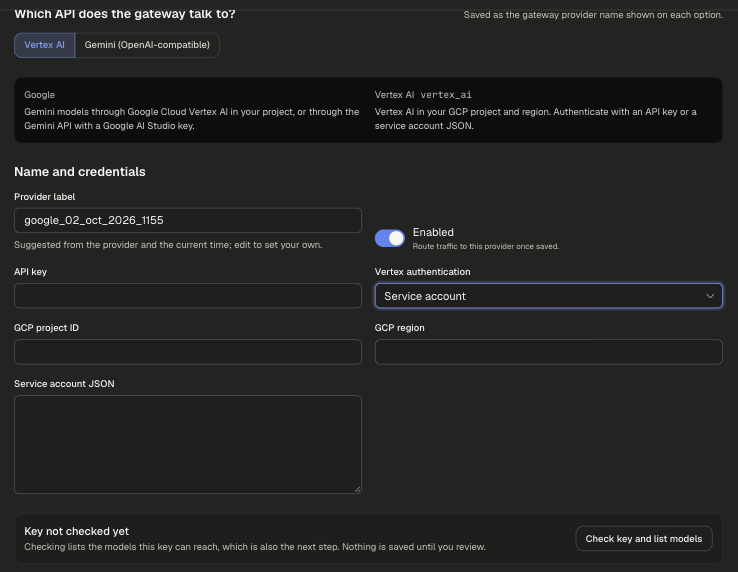Image resolution: width=738 pixels, height=572 pixels.
Task: Click 'Saved as the gateway provider name' note
Action: pos(593,15)
